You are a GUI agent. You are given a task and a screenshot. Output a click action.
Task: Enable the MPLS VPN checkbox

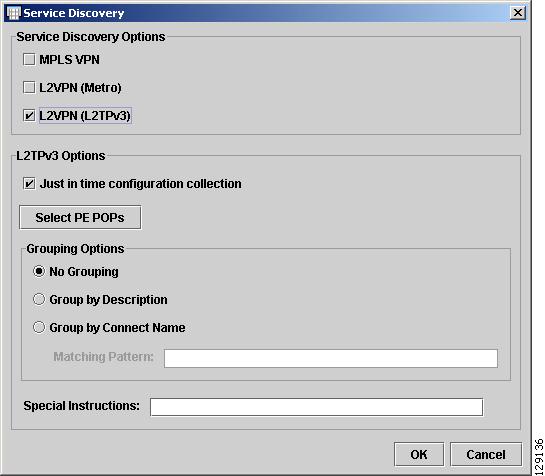[29, 59]
